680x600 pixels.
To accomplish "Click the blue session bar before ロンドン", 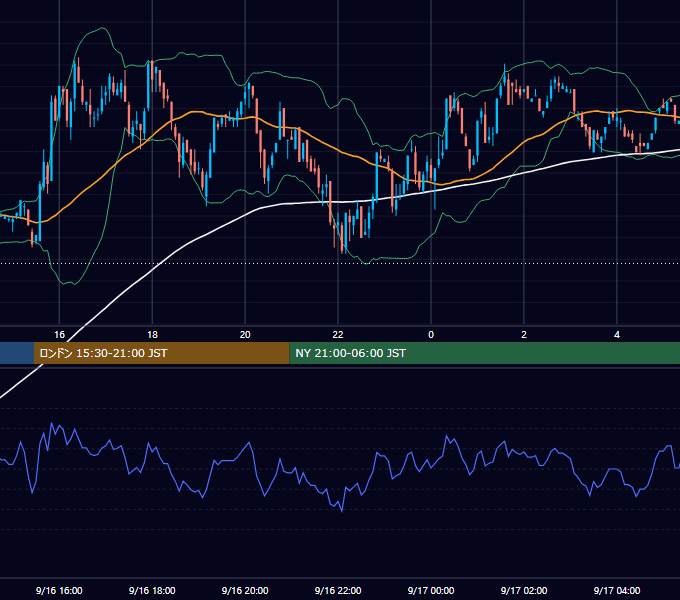I will click(x=17, y=353).
